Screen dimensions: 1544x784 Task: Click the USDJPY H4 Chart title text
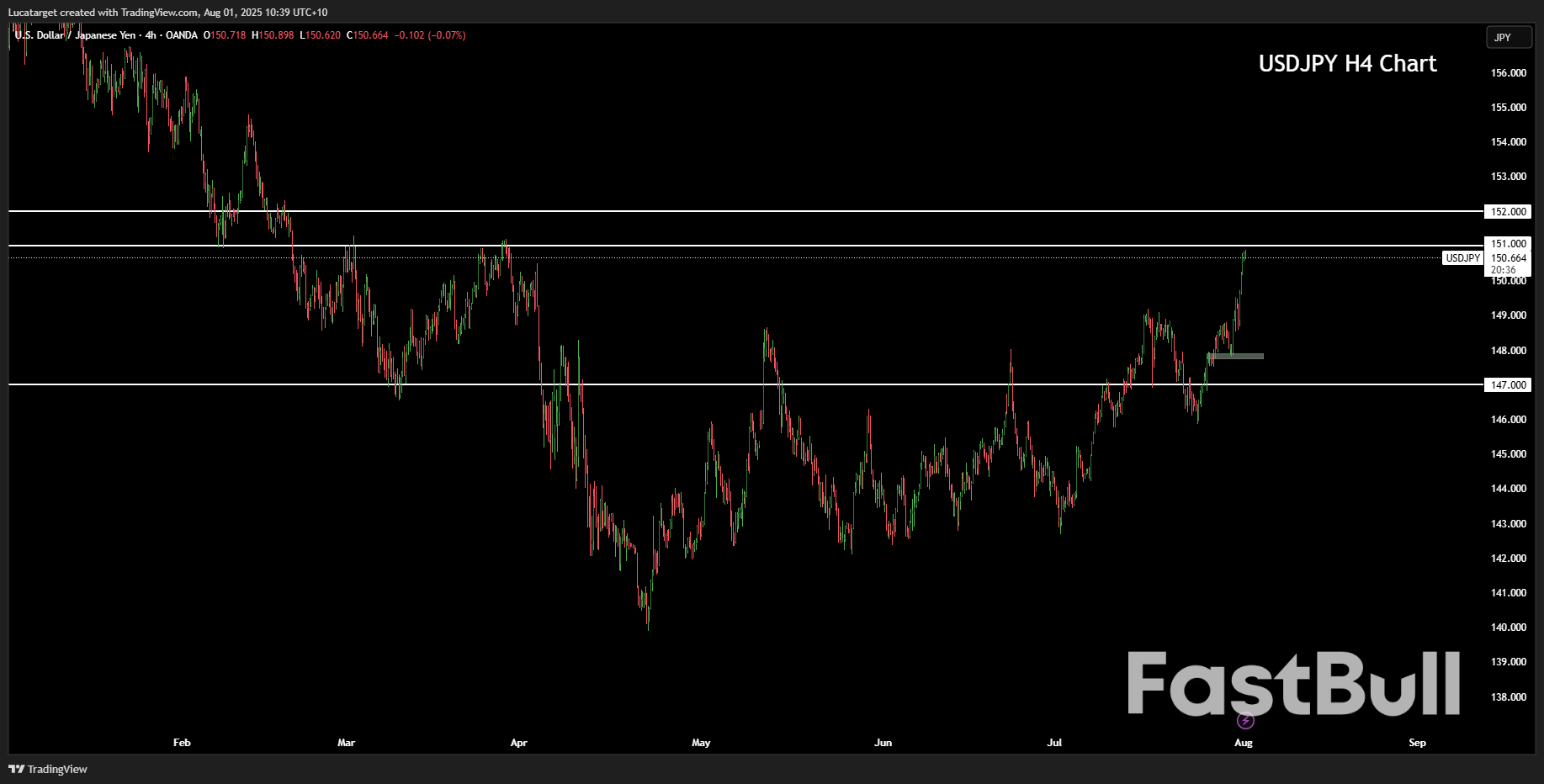[x=1347, y=63]
